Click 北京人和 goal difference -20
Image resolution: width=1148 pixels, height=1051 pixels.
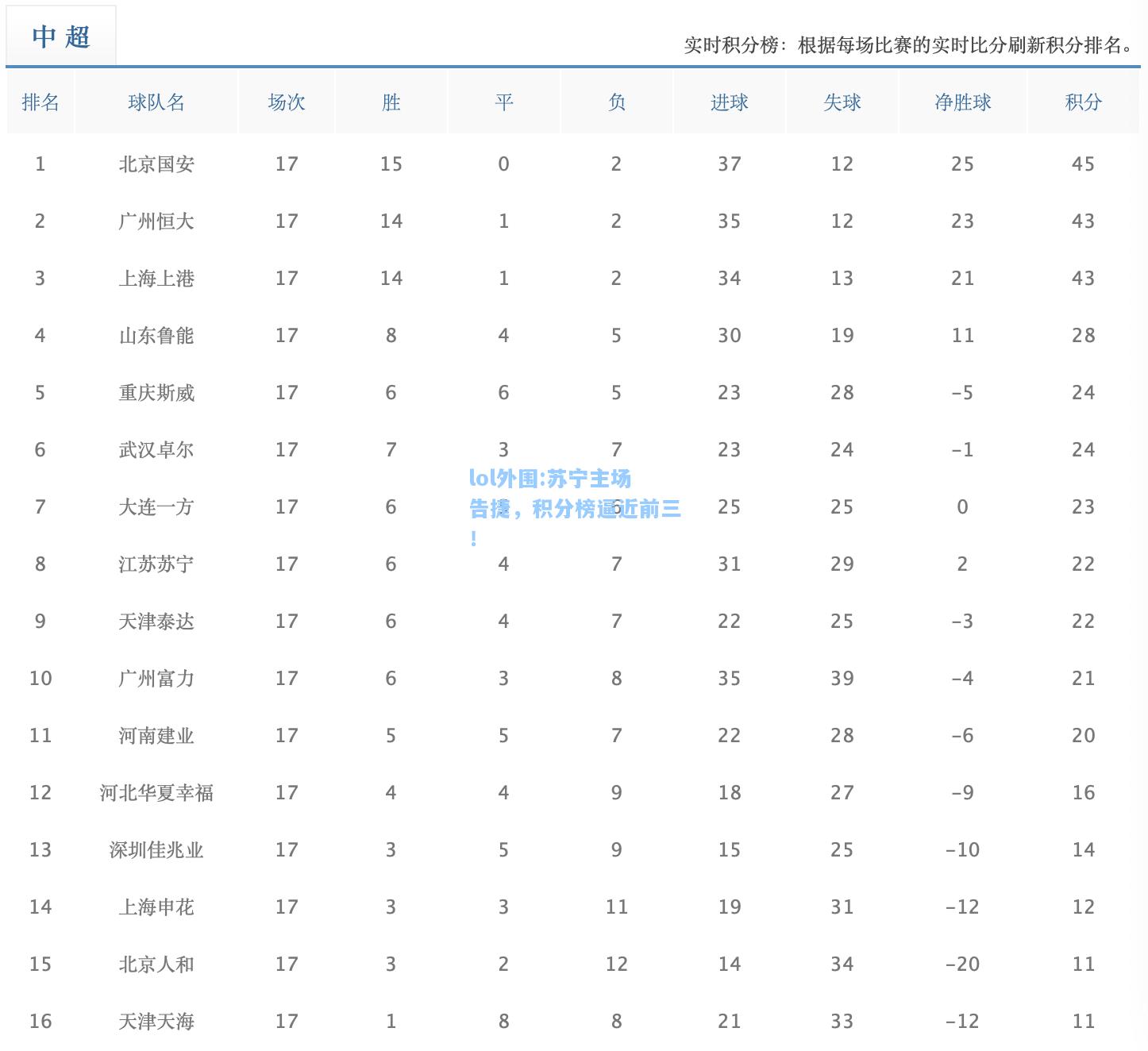coord(963,964)
